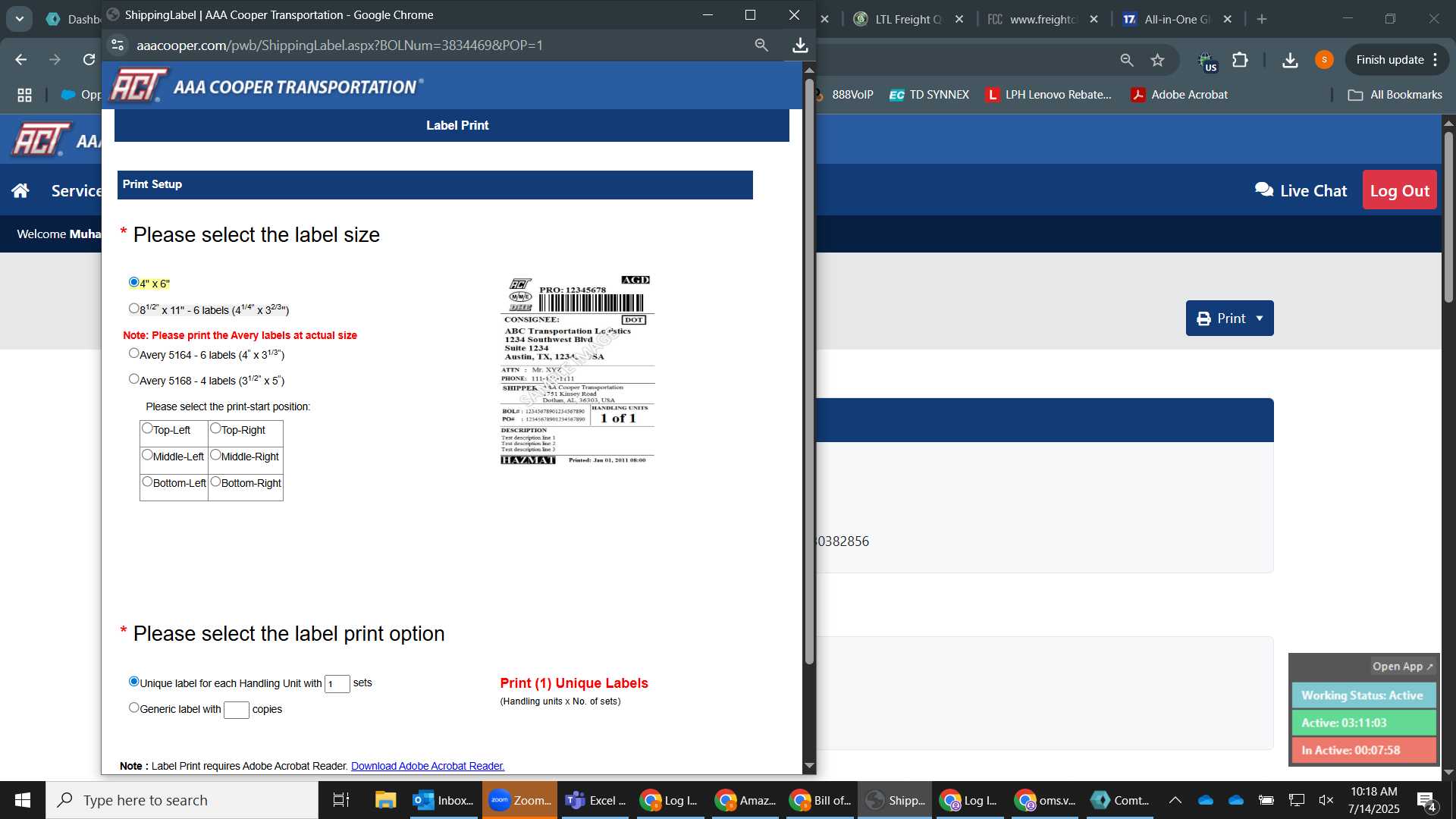Click the taskbar search box
This screenshot has width=1456, height=819.
pos(182,800)
